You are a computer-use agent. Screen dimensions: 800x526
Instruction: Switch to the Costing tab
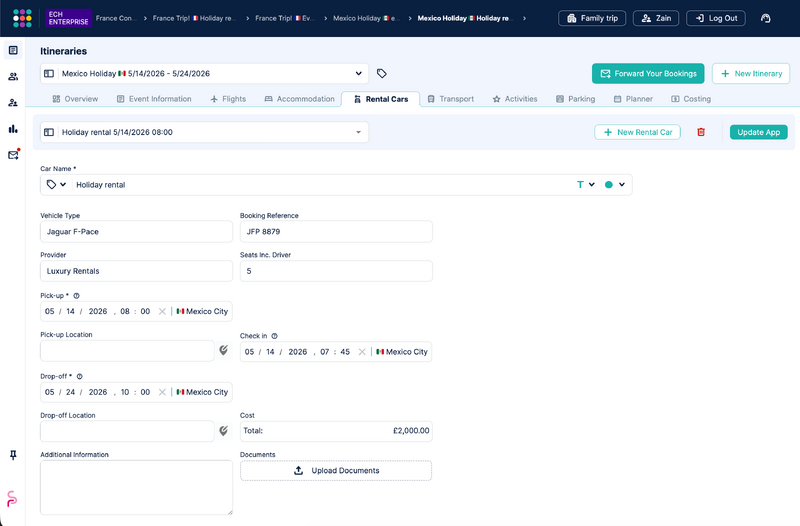(x=691, y=99)
